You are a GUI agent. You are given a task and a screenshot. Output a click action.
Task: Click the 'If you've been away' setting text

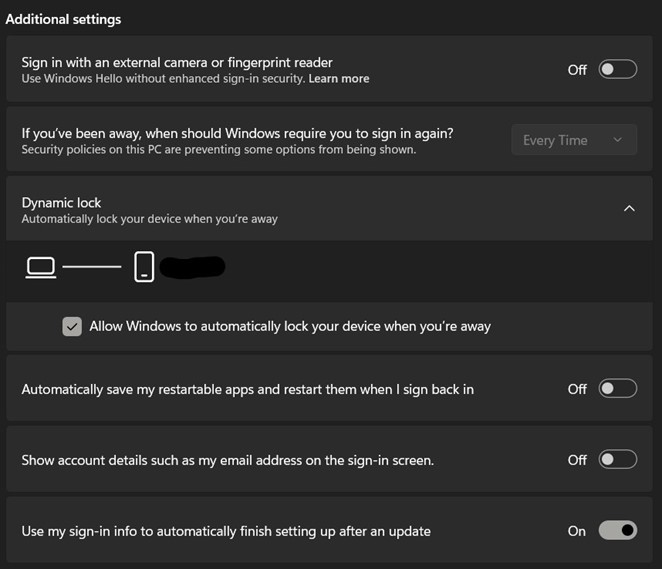(237, 133)
